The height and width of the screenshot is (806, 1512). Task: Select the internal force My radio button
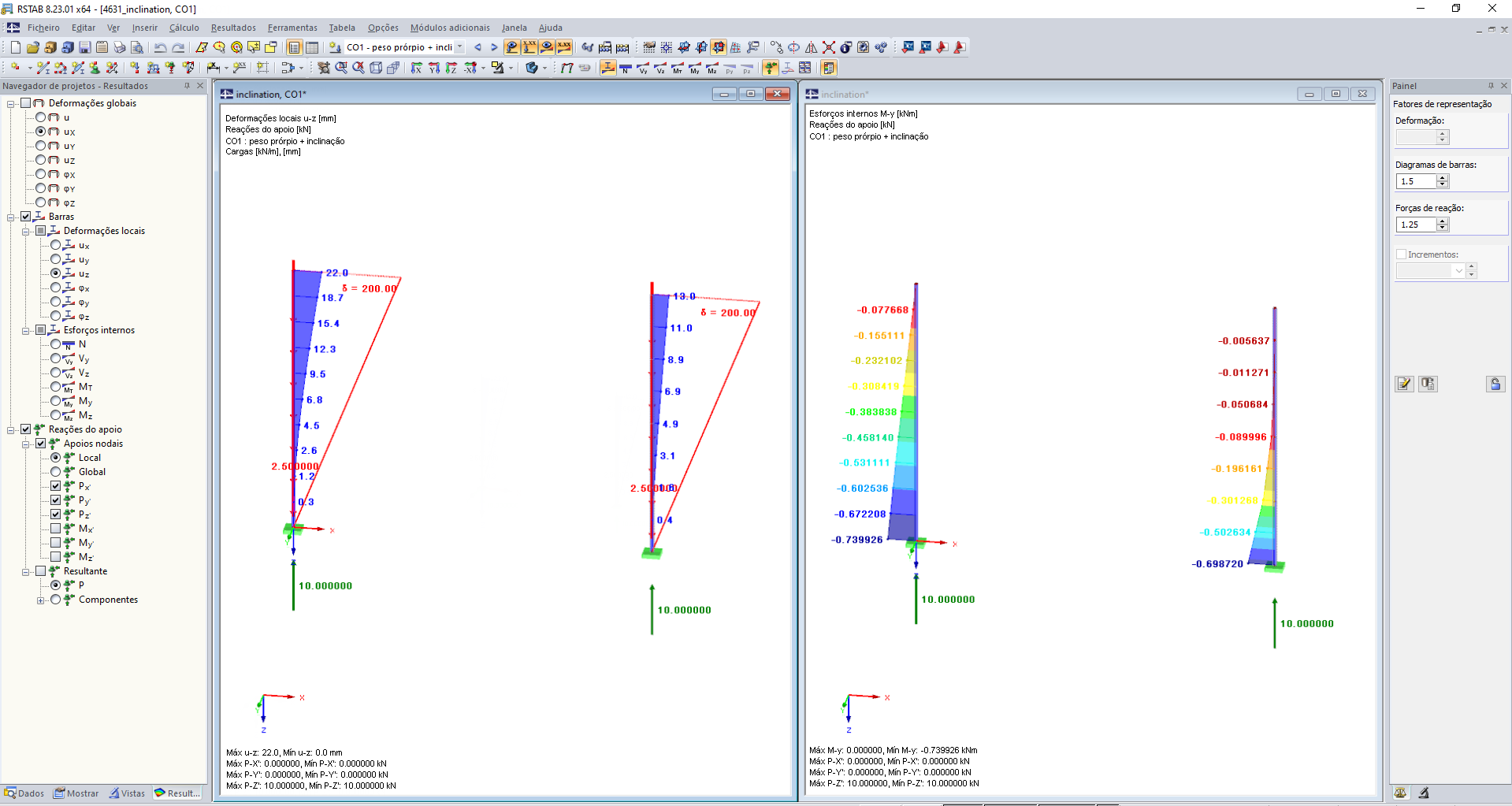tap(56, 401)
